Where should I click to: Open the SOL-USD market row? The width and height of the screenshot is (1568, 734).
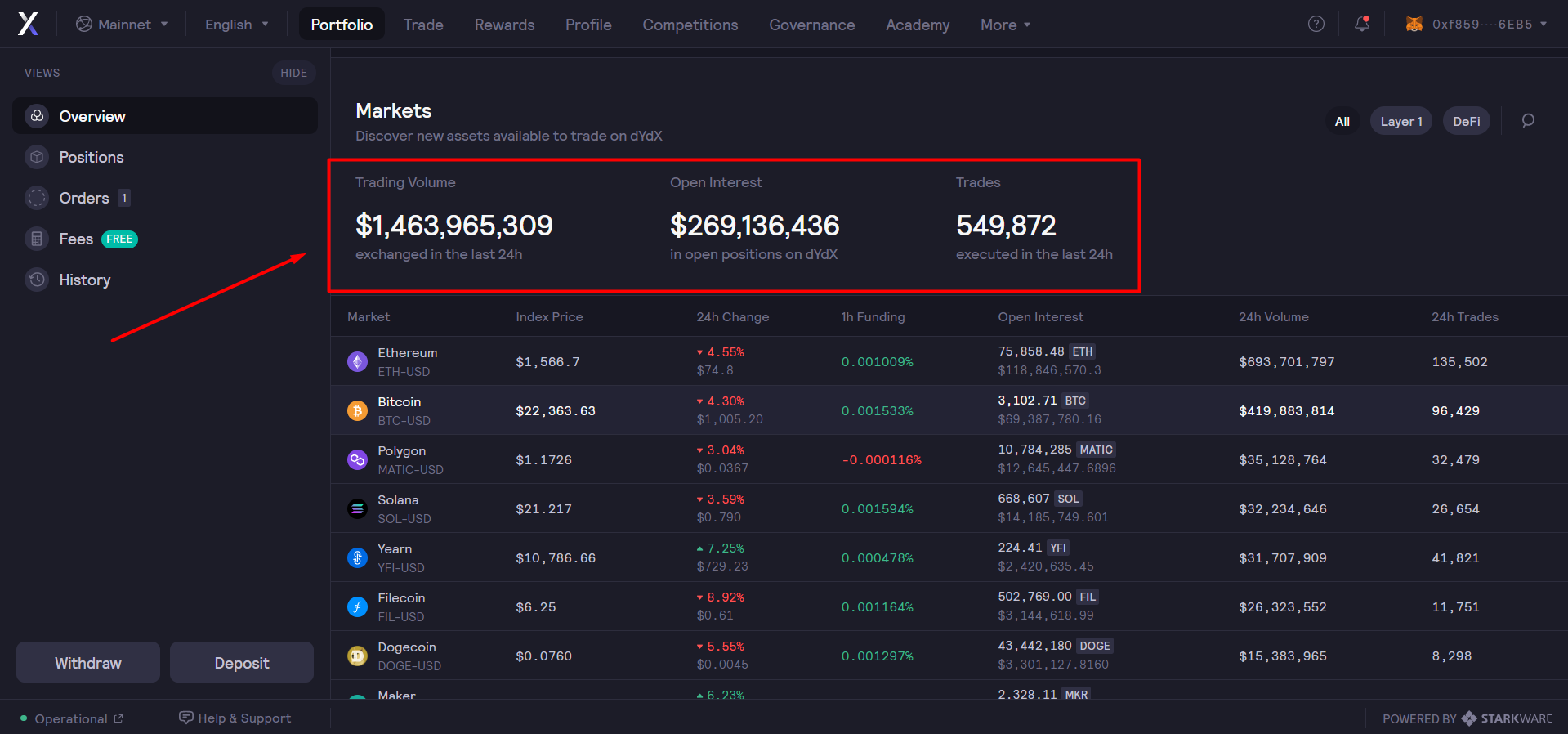click(949, 508)
